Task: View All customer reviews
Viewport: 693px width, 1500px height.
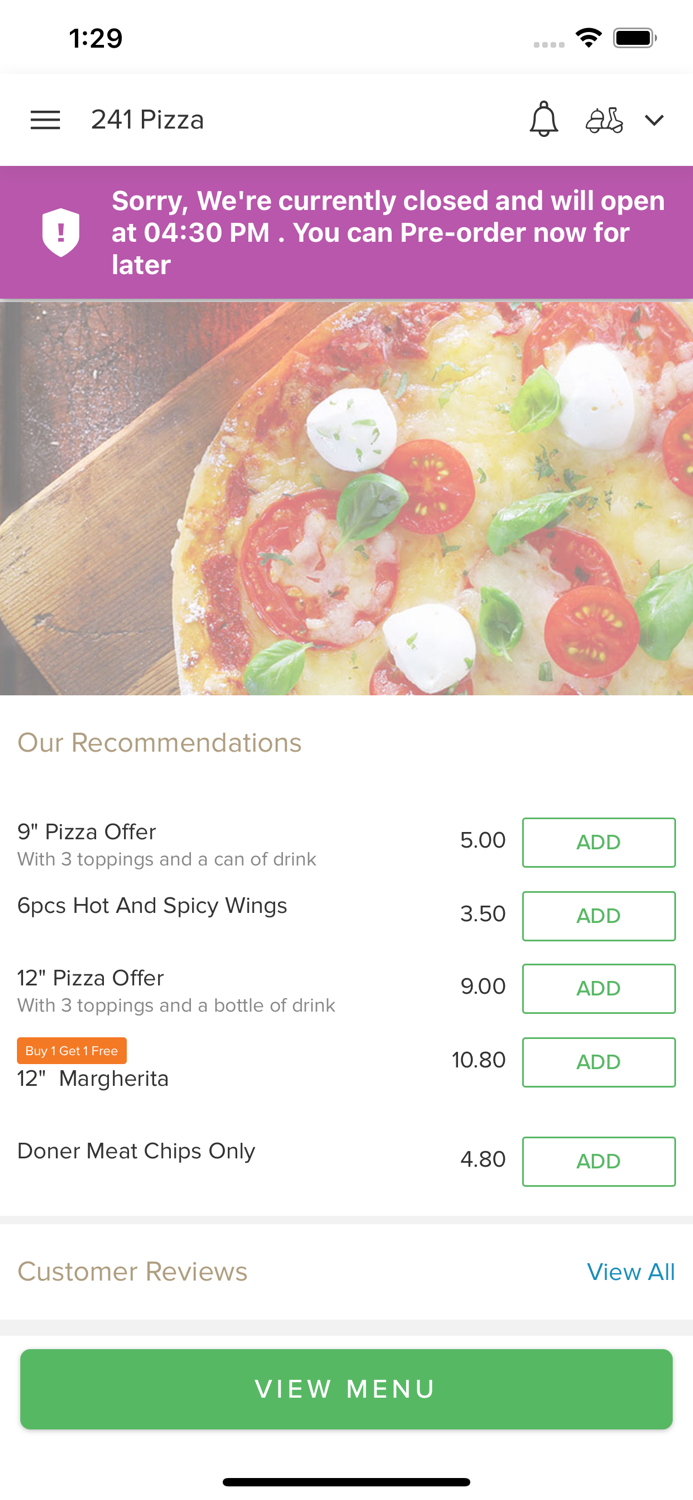Action: coord(631,1272)
